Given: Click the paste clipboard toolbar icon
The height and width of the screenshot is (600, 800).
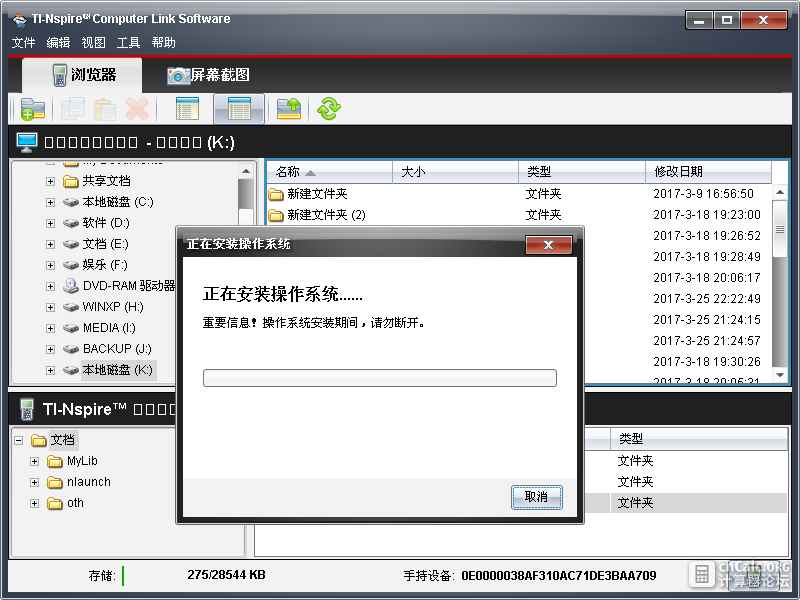Looking at the screenshot, I should tap(105, 109).
